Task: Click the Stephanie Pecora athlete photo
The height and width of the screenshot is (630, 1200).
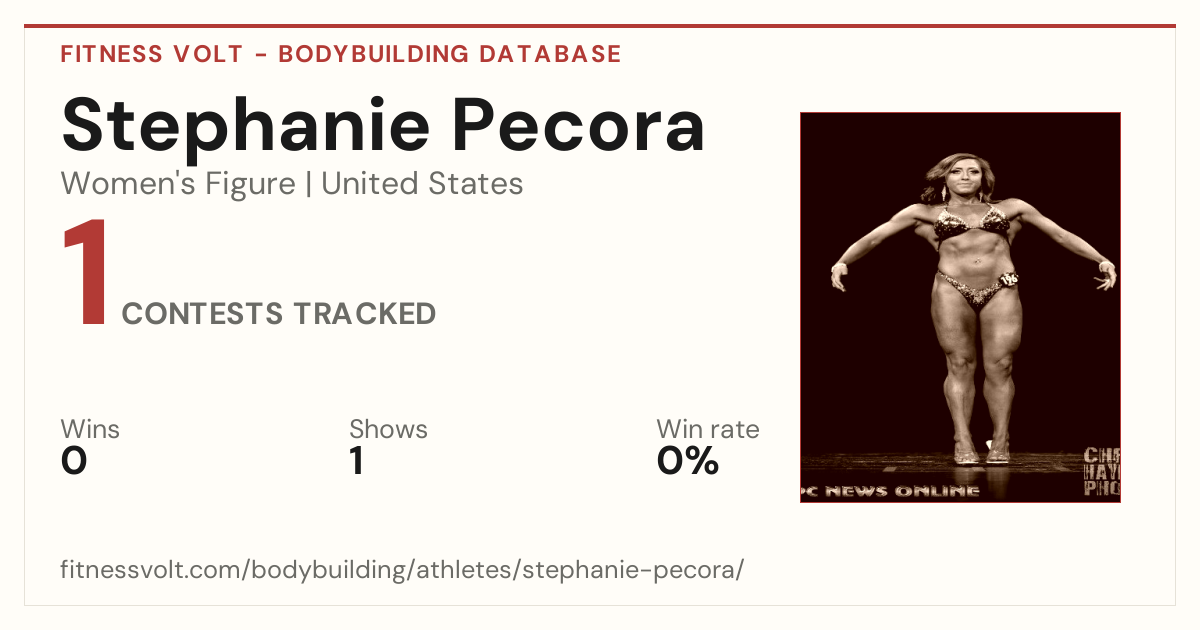Action: coord(960,307)
